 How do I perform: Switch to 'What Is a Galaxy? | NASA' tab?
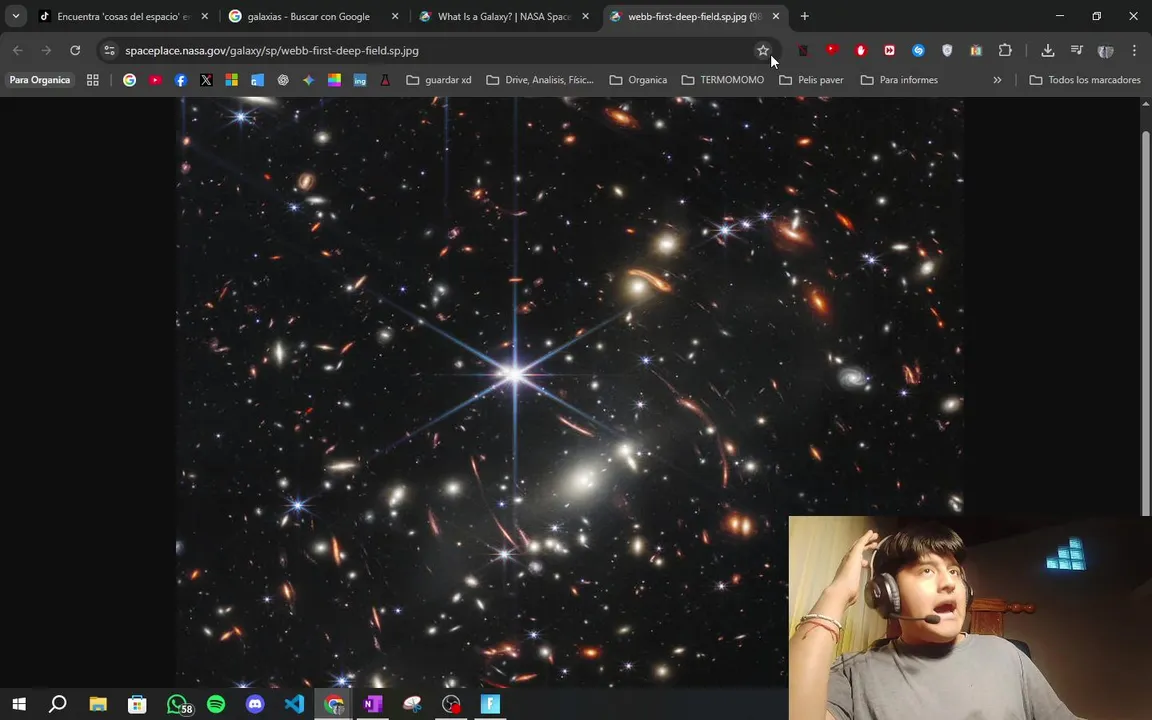[503, 16]
